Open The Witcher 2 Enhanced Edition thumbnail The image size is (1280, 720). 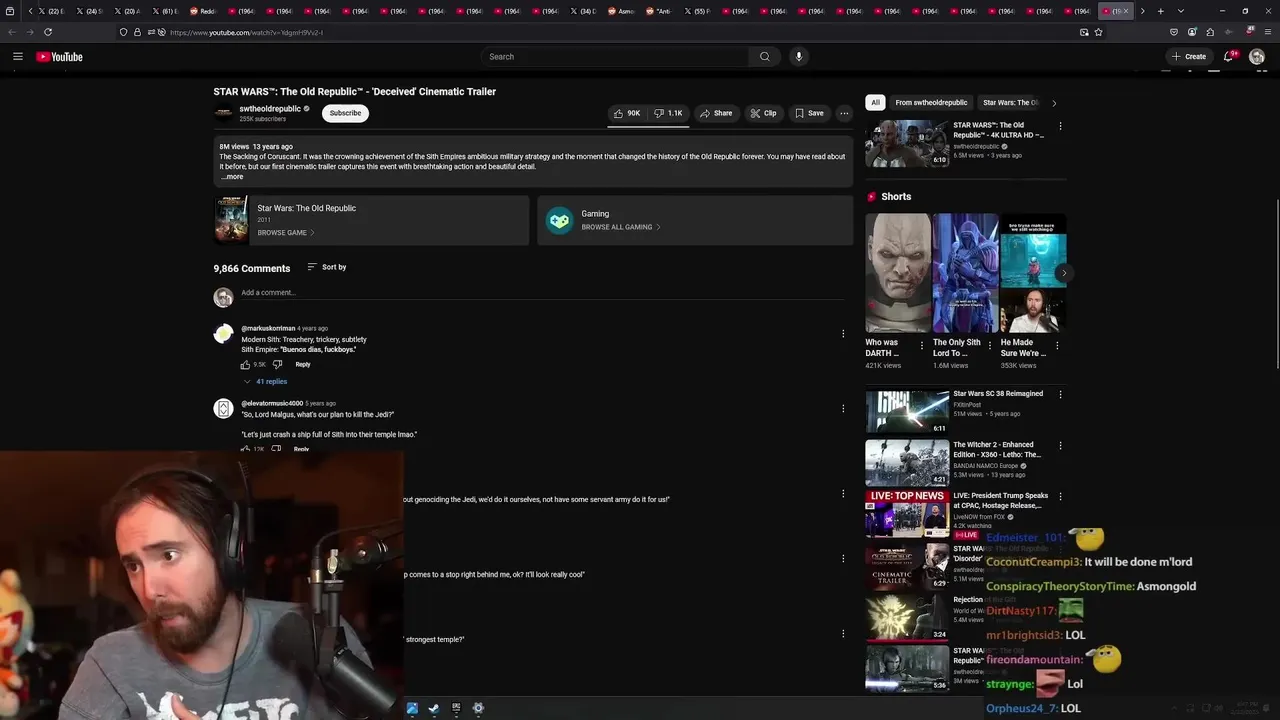tap(907, 463)
